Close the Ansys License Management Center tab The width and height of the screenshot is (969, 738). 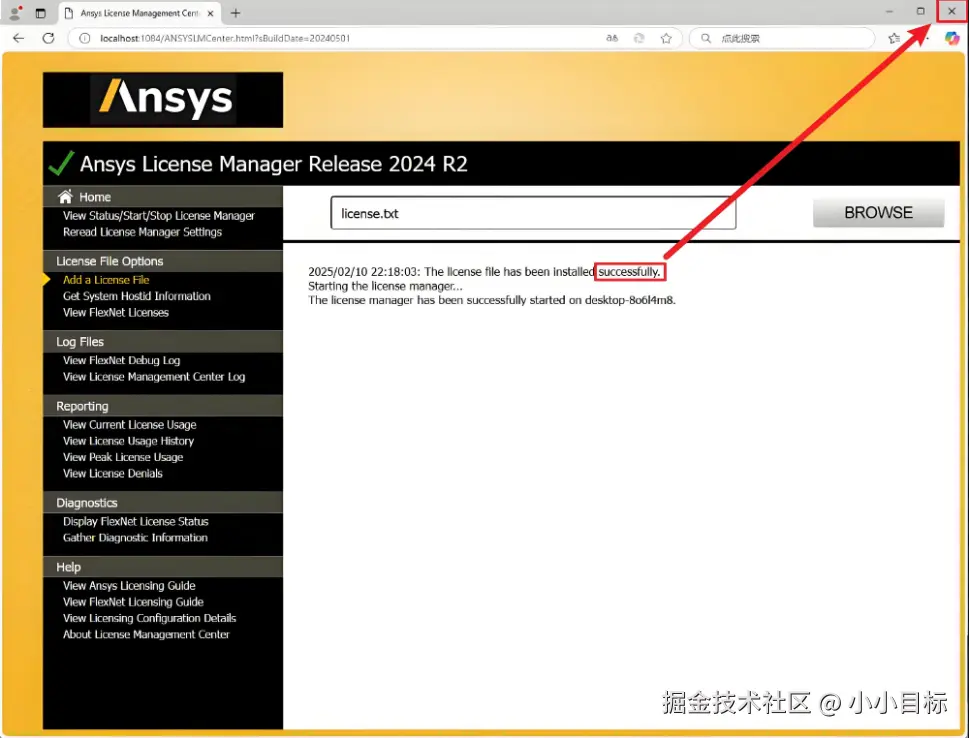tap(210, 13)
